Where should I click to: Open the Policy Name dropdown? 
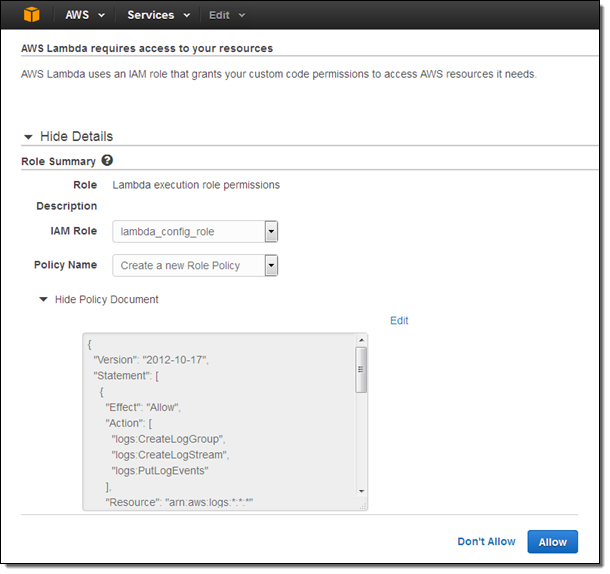pyautogui.click(x=271, y=265)
